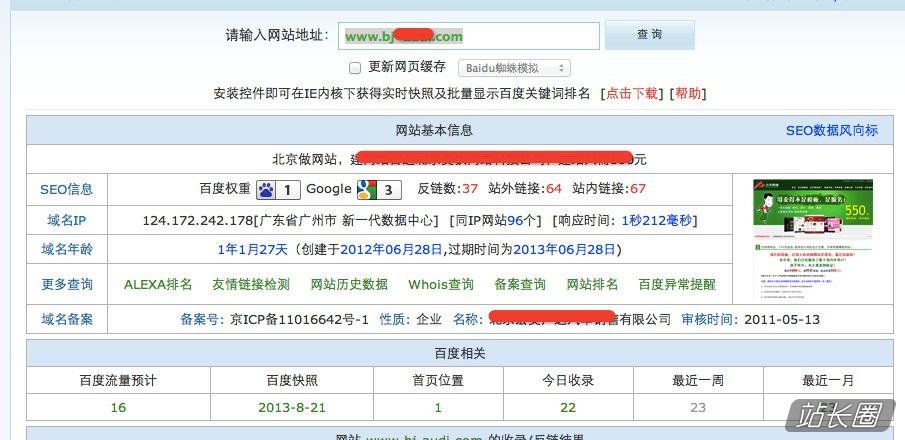Viewport: 905px width, 440px height.
Task: Click the 站内链接 value 67
Action: (638, 189)
